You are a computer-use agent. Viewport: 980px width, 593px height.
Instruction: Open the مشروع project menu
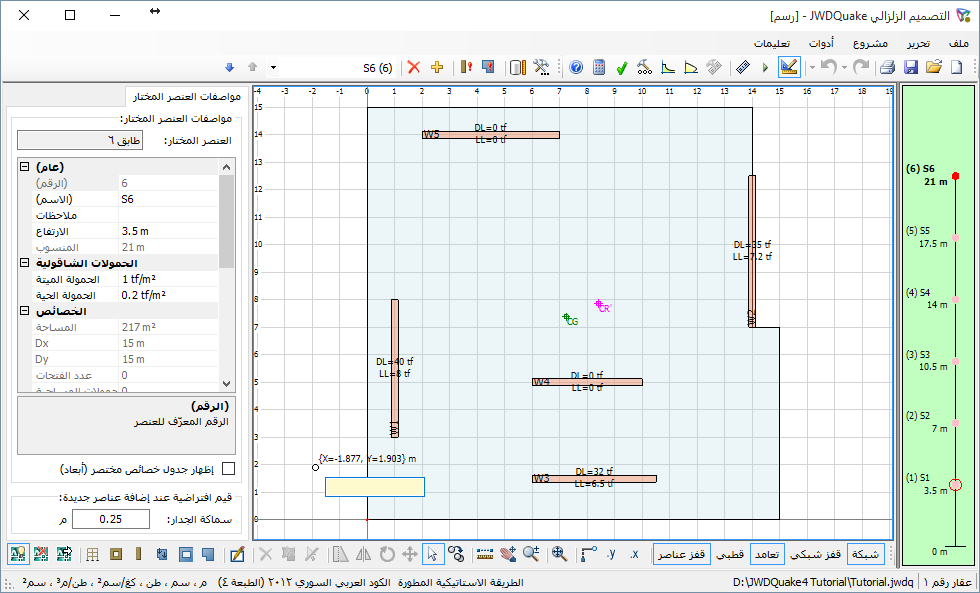[870, 43]
